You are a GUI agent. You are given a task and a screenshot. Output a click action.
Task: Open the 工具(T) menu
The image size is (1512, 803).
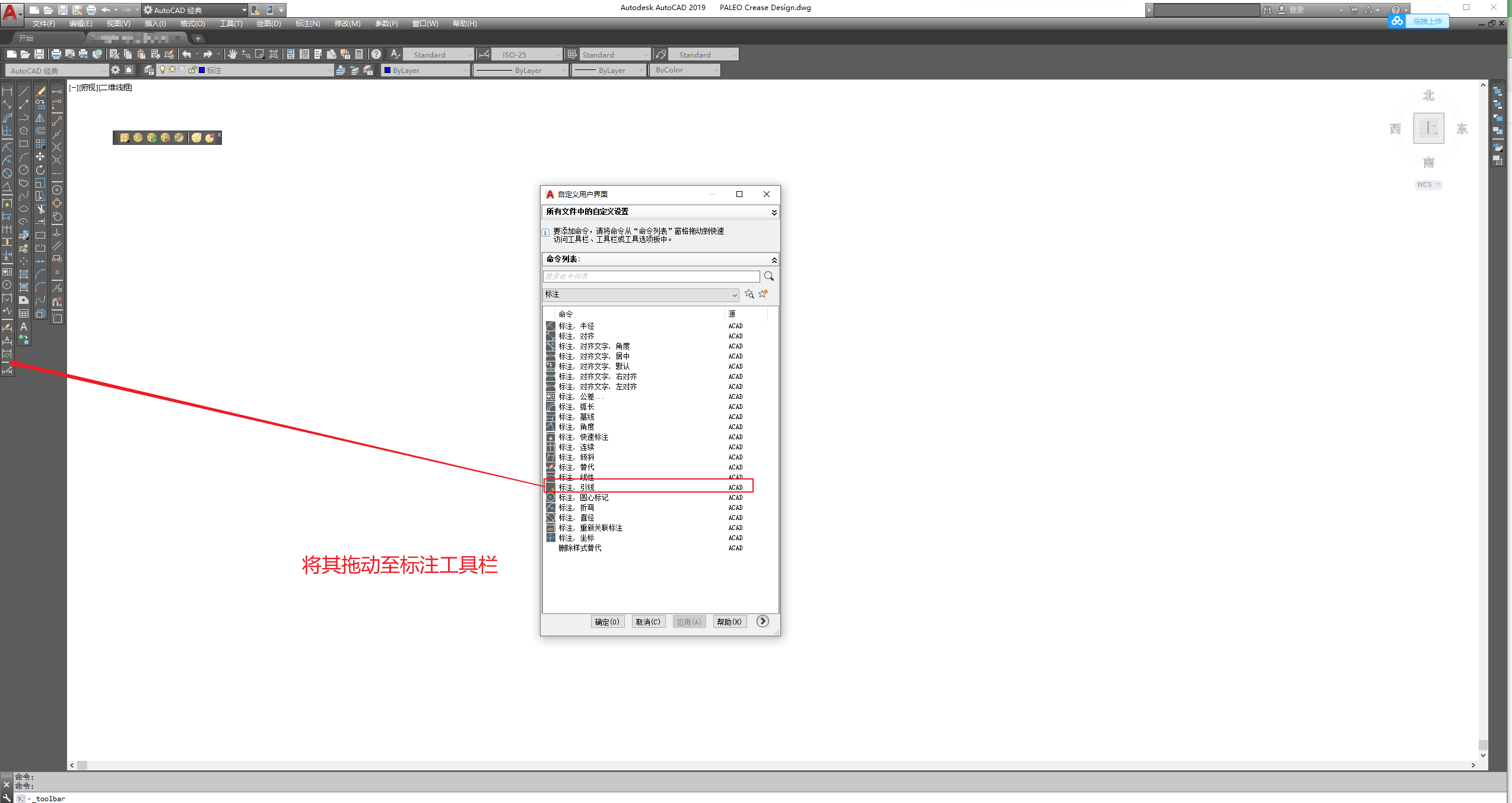tap(231, 24)
